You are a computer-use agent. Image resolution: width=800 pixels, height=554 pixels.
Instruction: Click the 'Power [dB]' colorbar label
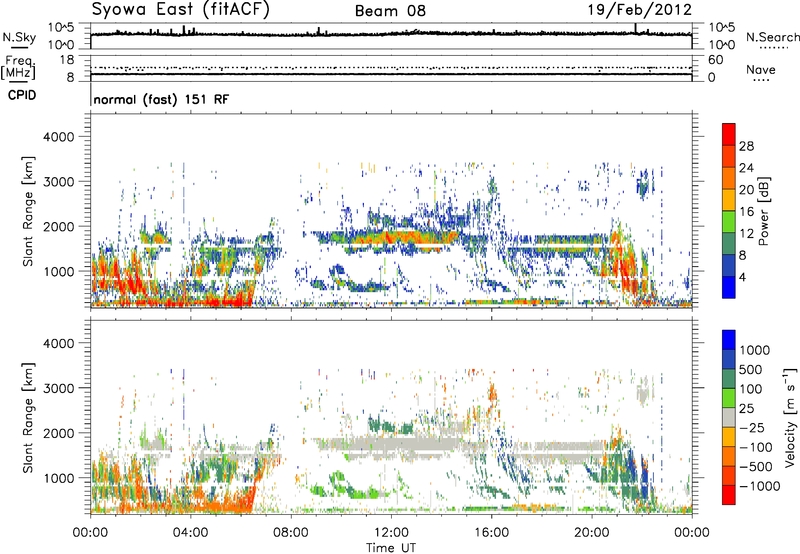coord(764,211)
